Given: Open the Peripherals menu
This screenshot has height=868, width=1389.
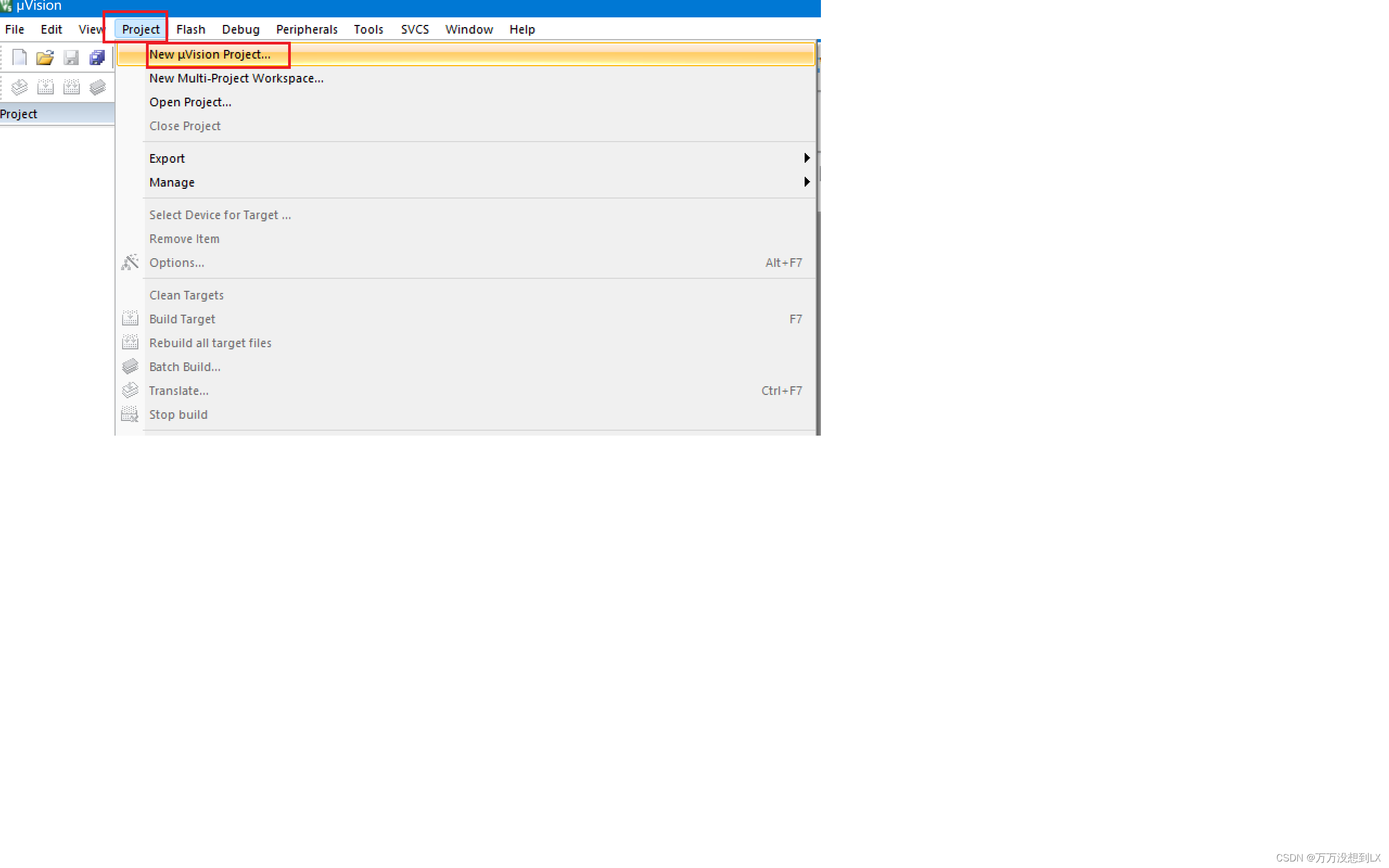Looking at the screenshot, I should click(307, 29).
